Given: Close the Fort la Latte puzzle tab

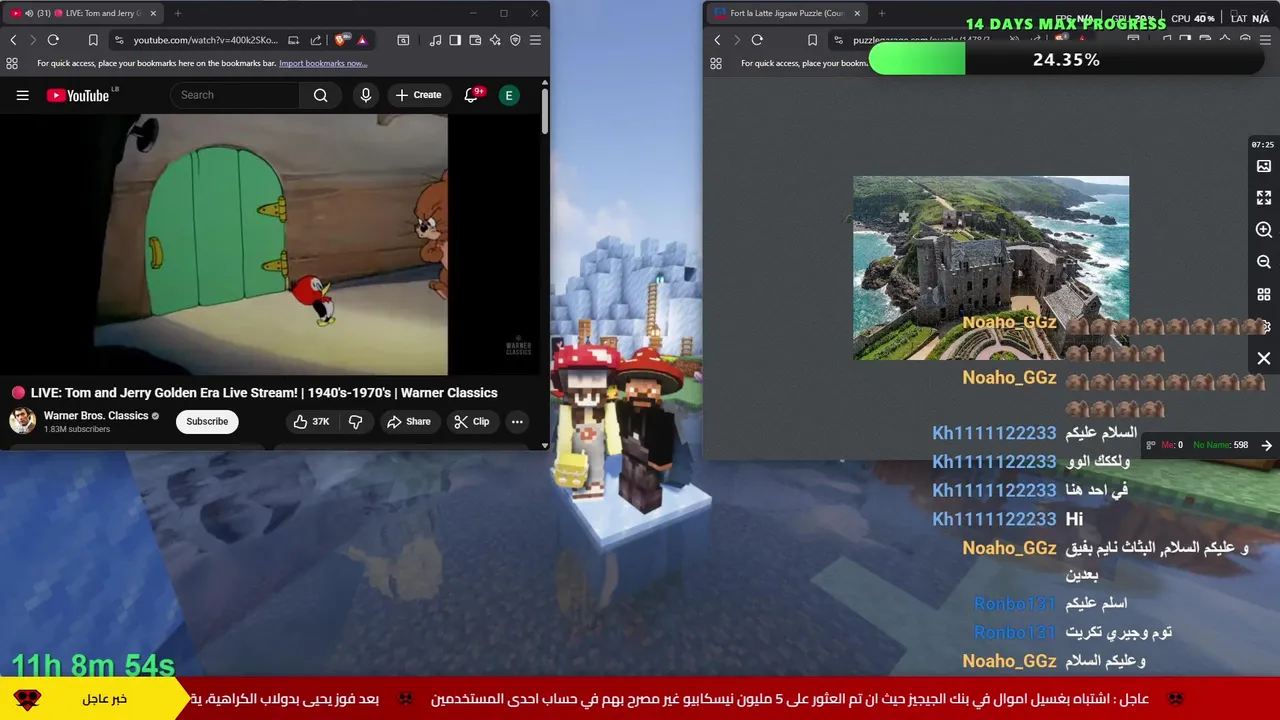Looking at the screenshot, I should click(855, 13).
